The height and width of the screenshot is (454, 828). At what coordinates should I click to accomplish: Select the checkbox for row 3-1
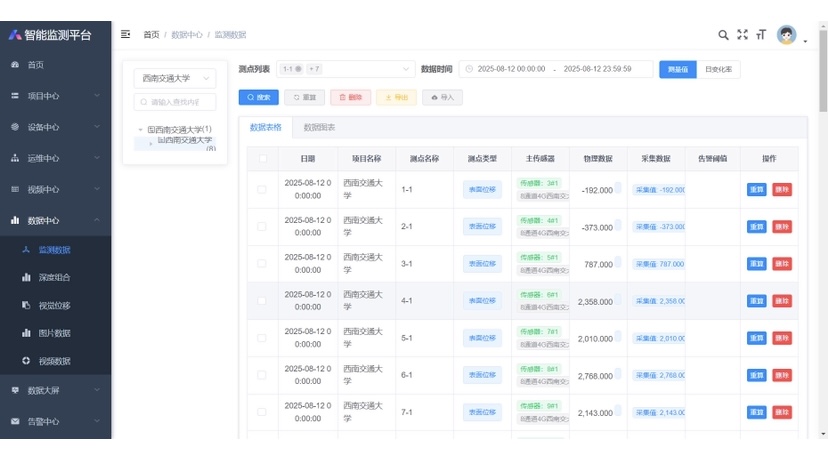tap(263, 264)
